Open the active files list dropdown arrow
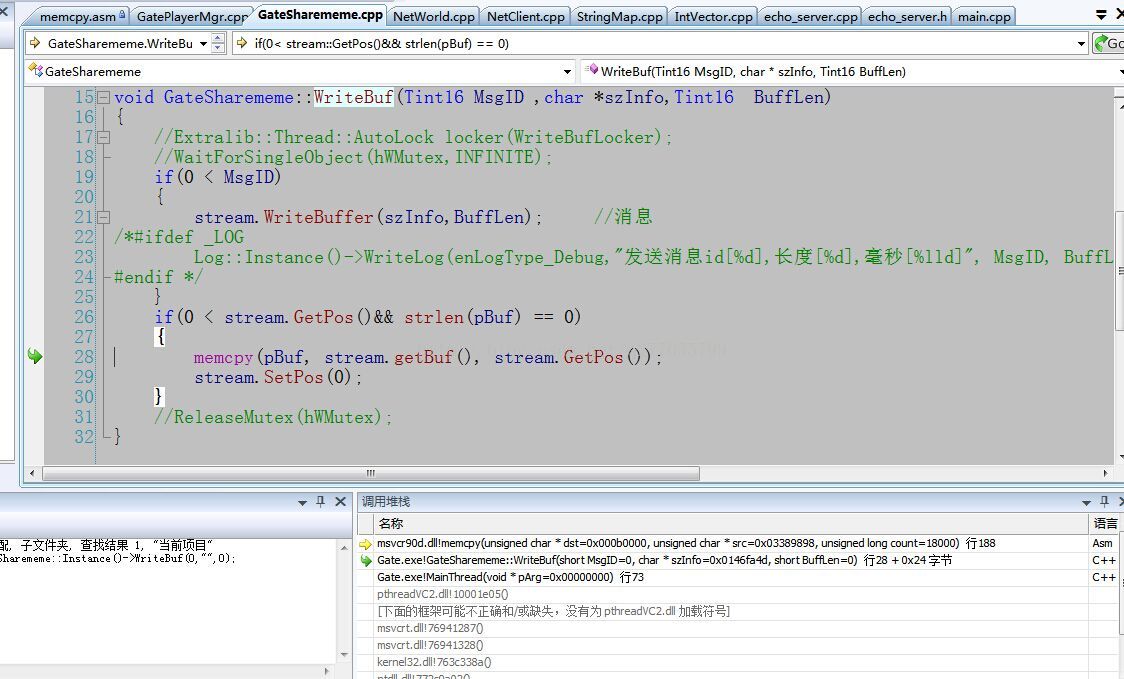This screenshot has width=1124, height=679. pyautogui.click(x=1101, y=15)
